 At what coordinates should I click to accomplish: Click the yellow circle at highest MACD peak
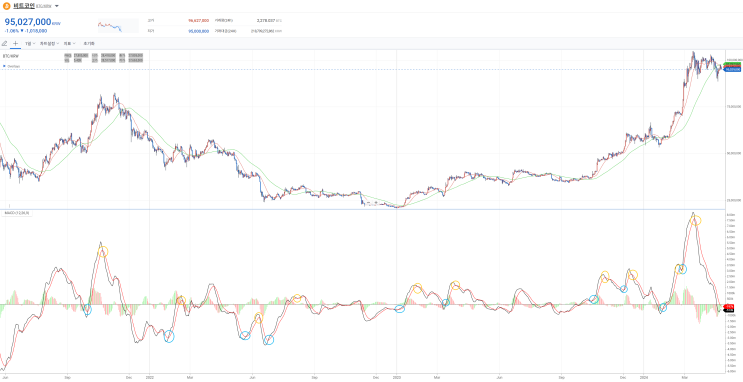[696, 220]
